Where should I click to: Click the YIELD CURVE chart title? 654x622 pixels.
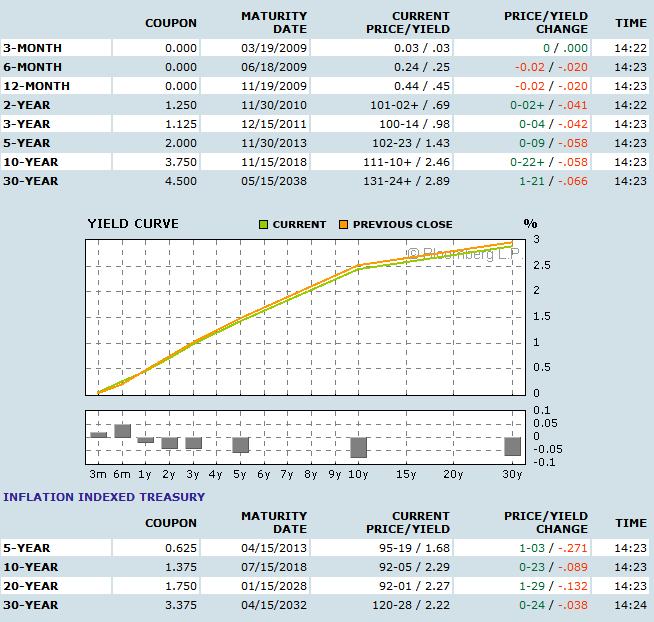click(133, 224)
